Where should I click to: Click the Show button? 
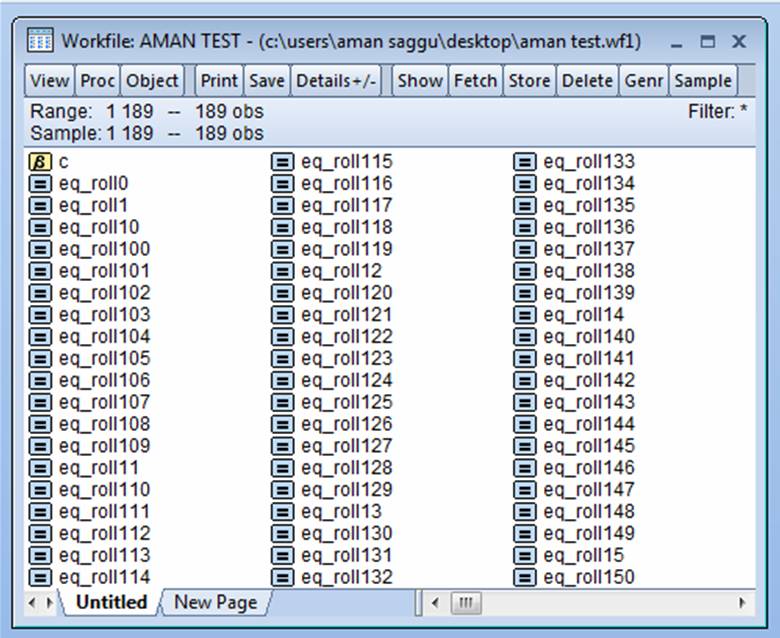[420, 81]
